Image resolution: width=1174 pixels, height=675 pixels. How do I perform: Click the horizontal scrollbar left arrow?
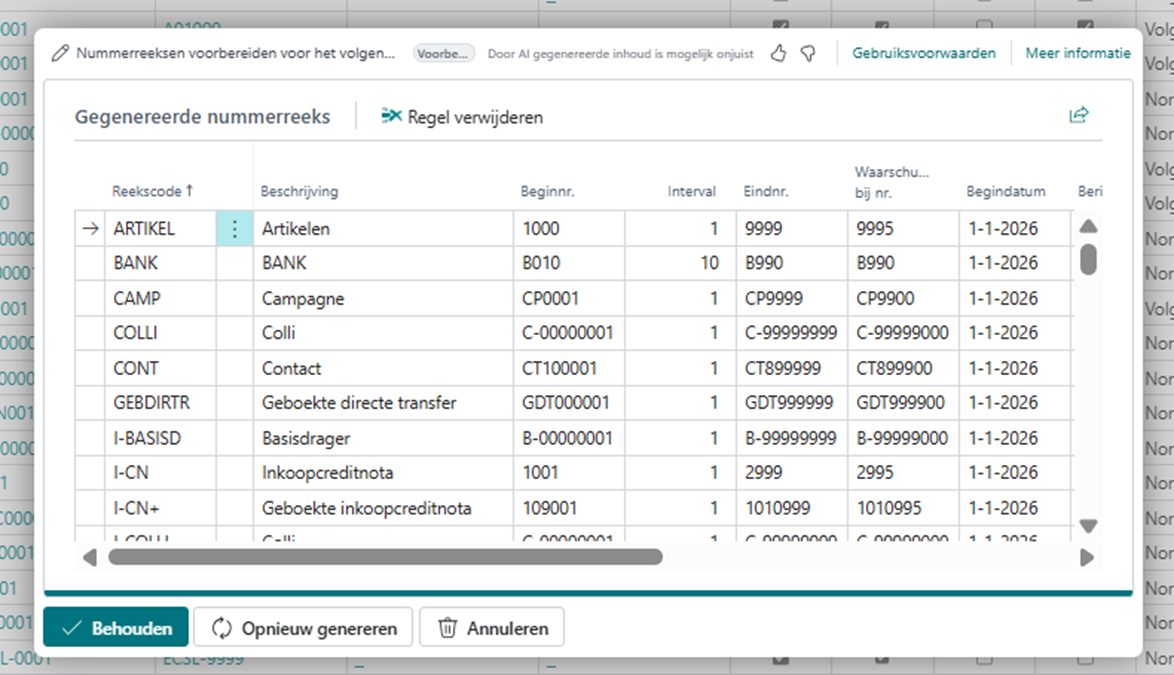coord(90,557)
